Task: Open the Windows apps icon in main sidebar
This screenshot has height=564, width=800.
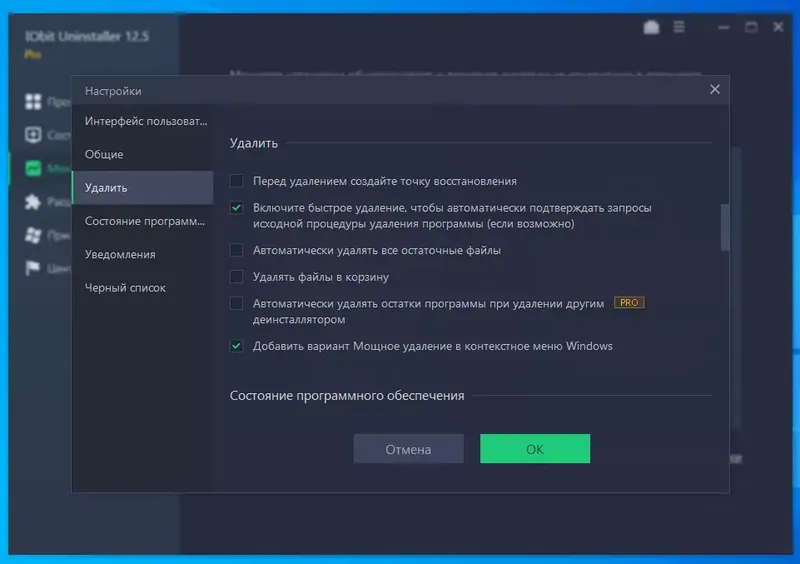Action: [x=33, y=235]
